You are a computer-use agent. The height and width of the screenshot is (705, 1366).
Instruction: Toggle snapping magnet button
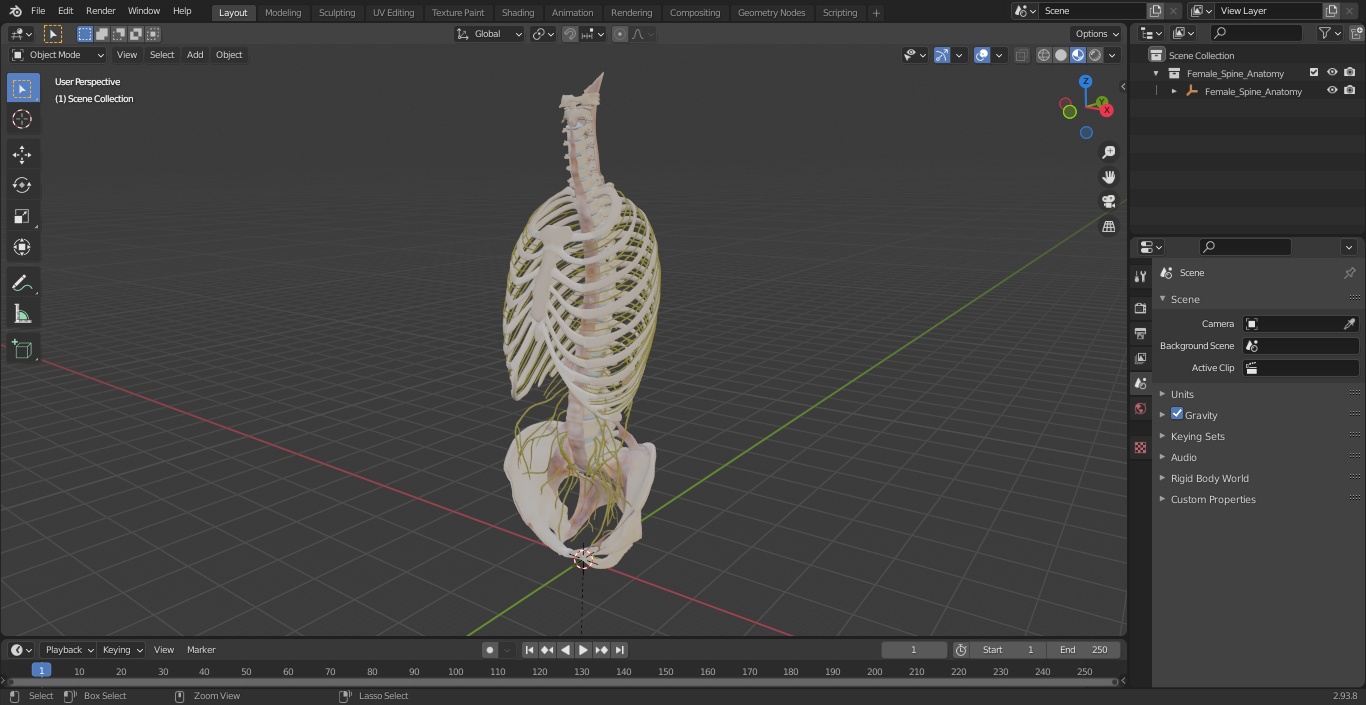tap(570, 34)
